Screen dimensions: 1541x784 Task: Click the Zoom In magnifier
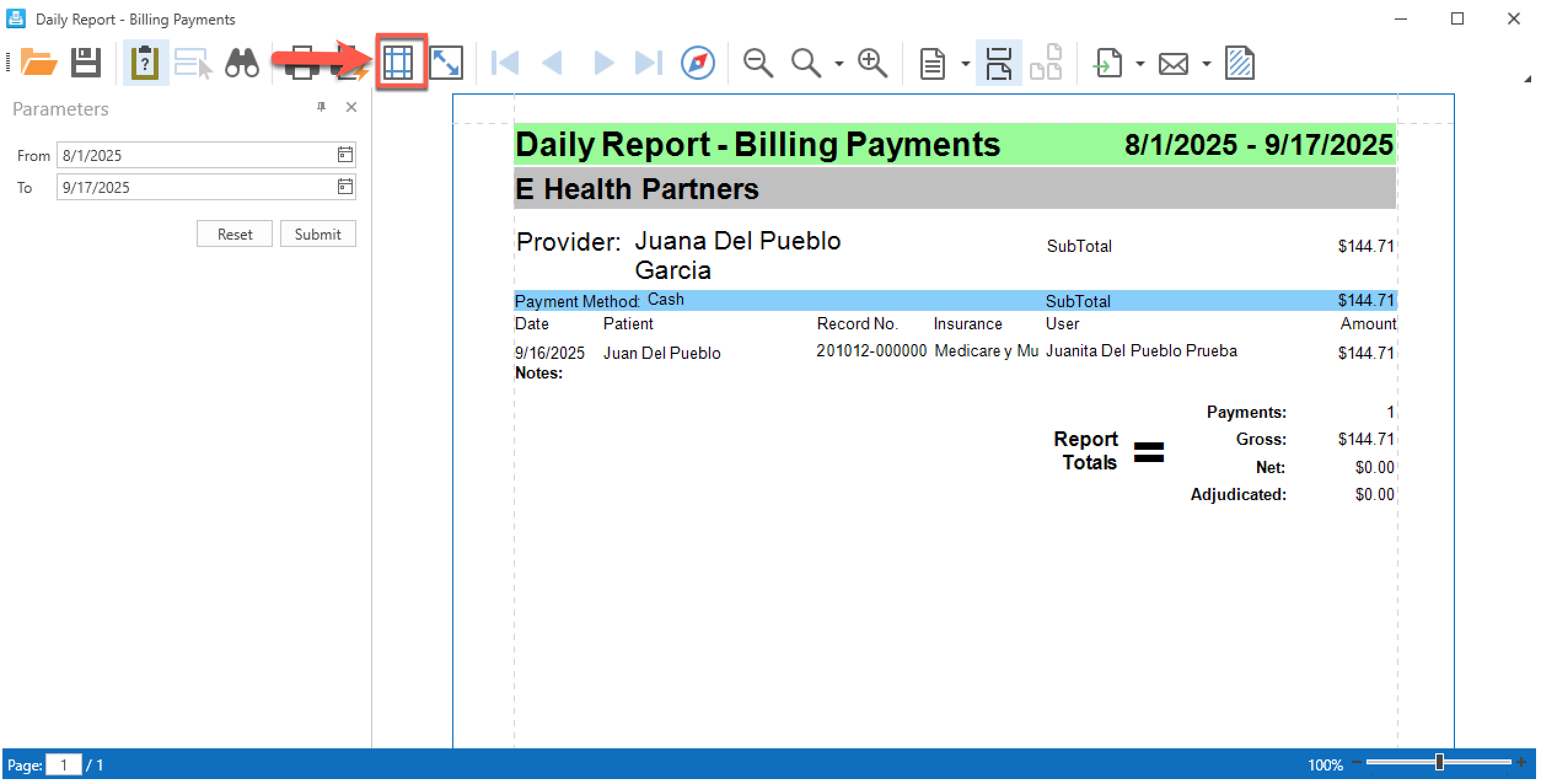pos(872,63)
